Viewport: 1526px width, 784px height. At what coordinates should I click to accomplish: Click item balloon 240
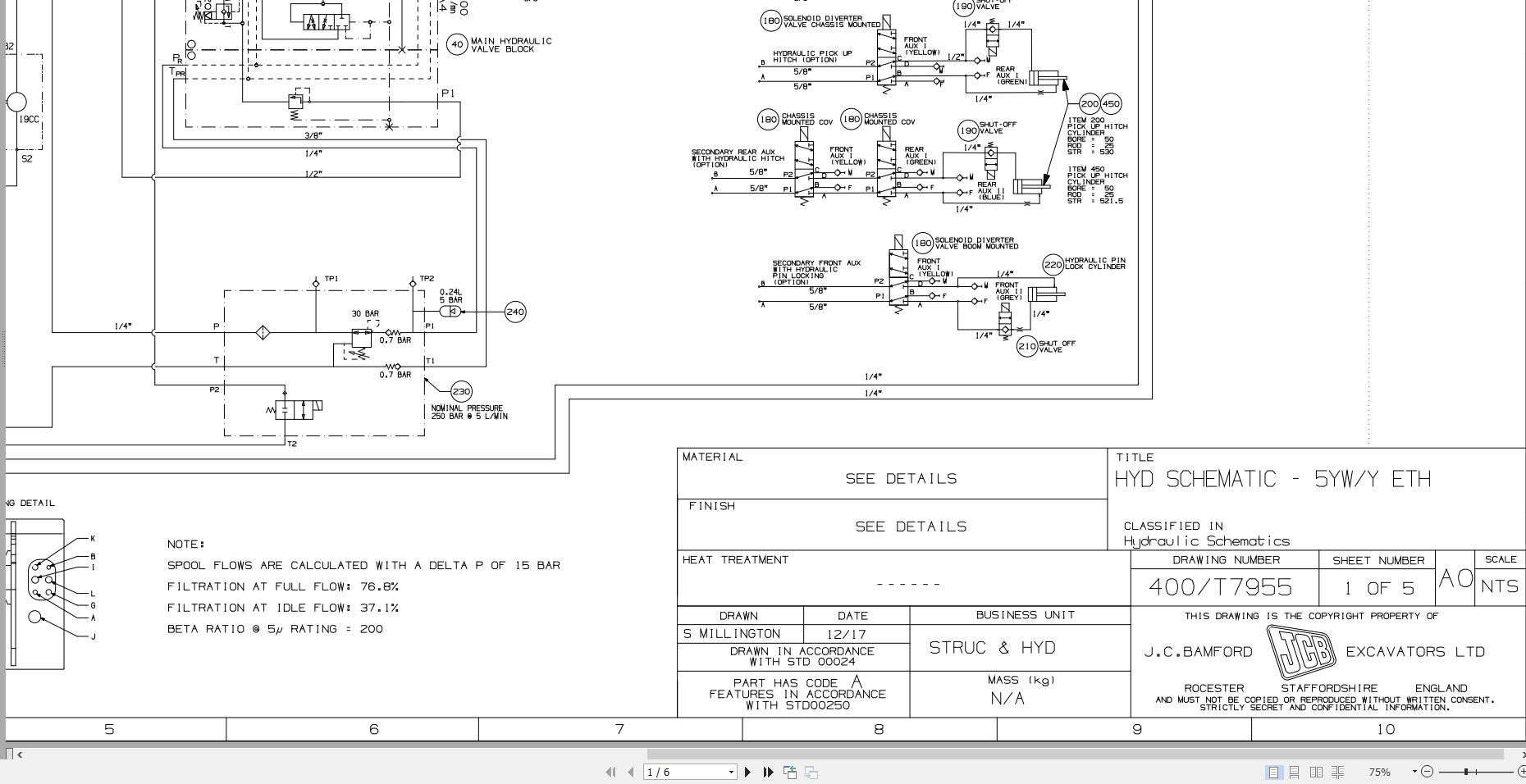515,312
